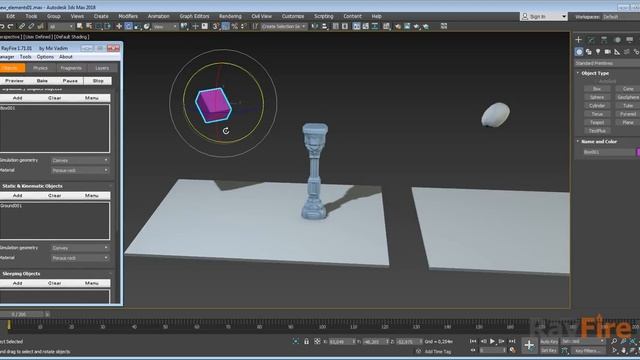Switch to RayFire Fragments tab

[71, 68]
